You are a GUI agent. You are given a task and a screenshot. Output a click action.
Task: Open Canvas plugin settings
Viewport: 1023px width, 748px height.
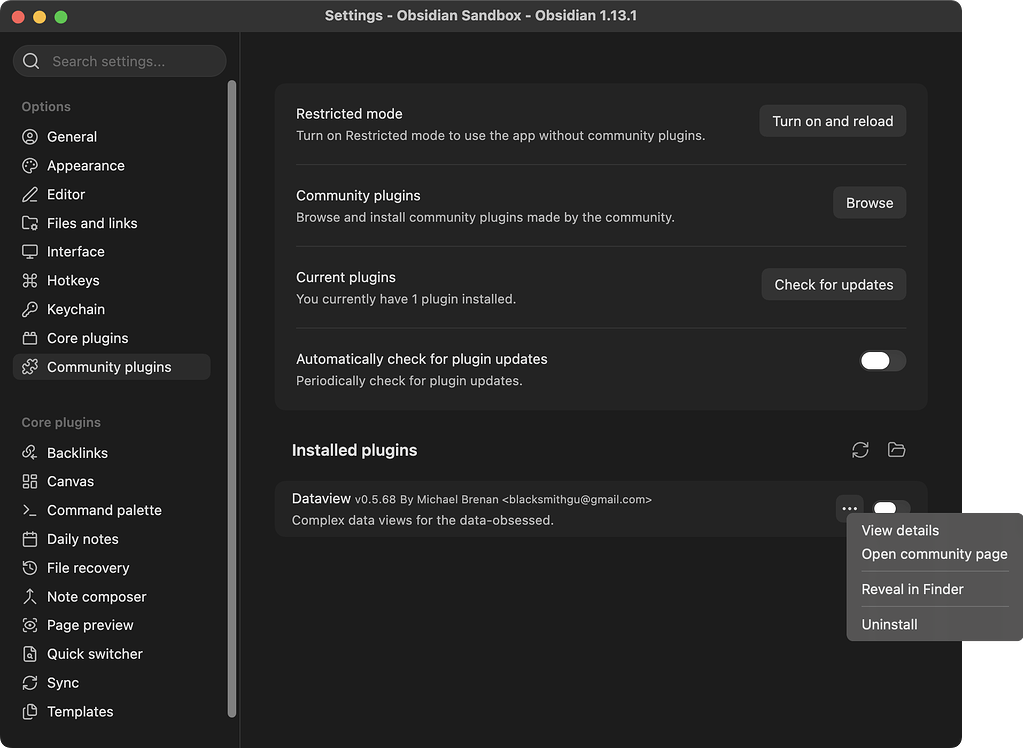pyautogui.click(x=112, y=482)
